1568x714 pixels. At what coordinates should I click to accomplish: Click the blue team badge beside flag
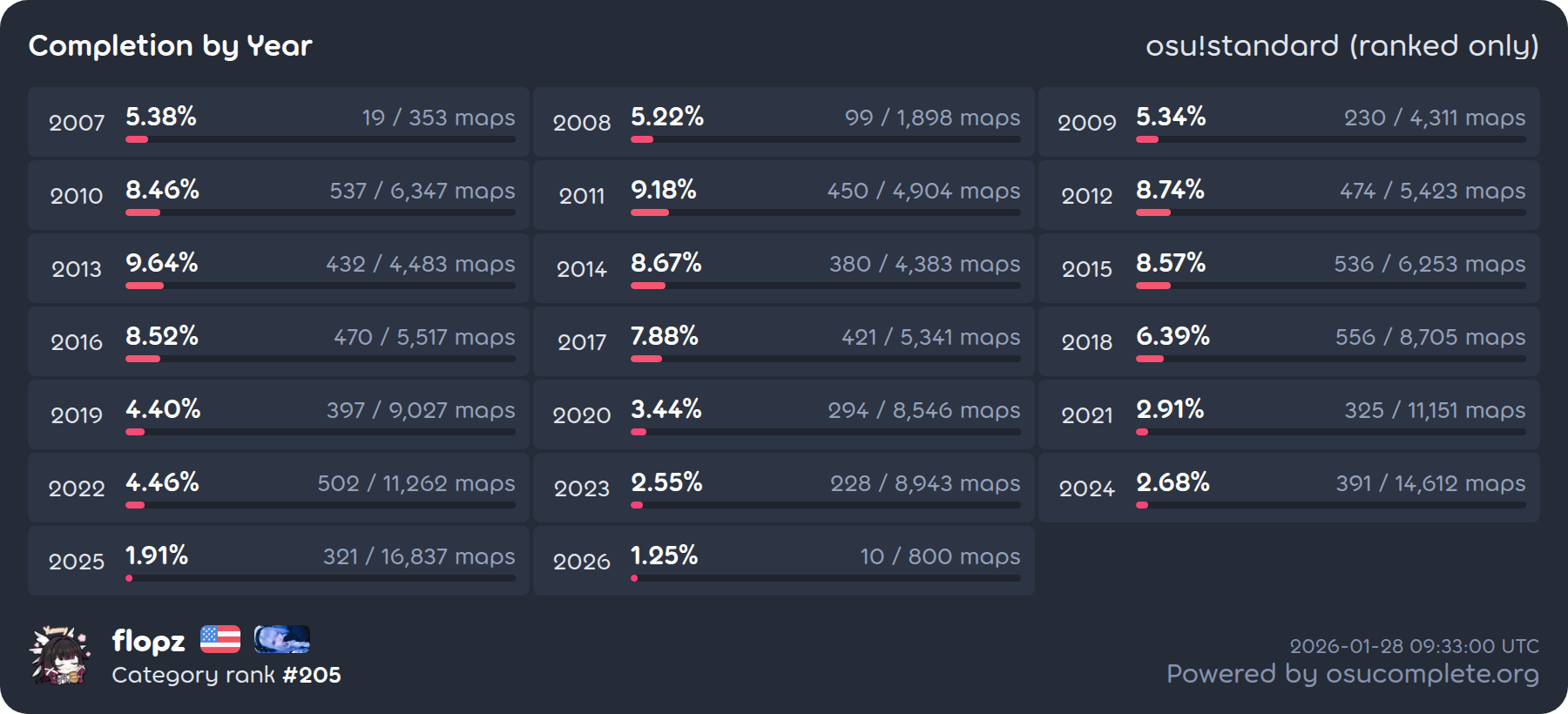pos(281,639)
